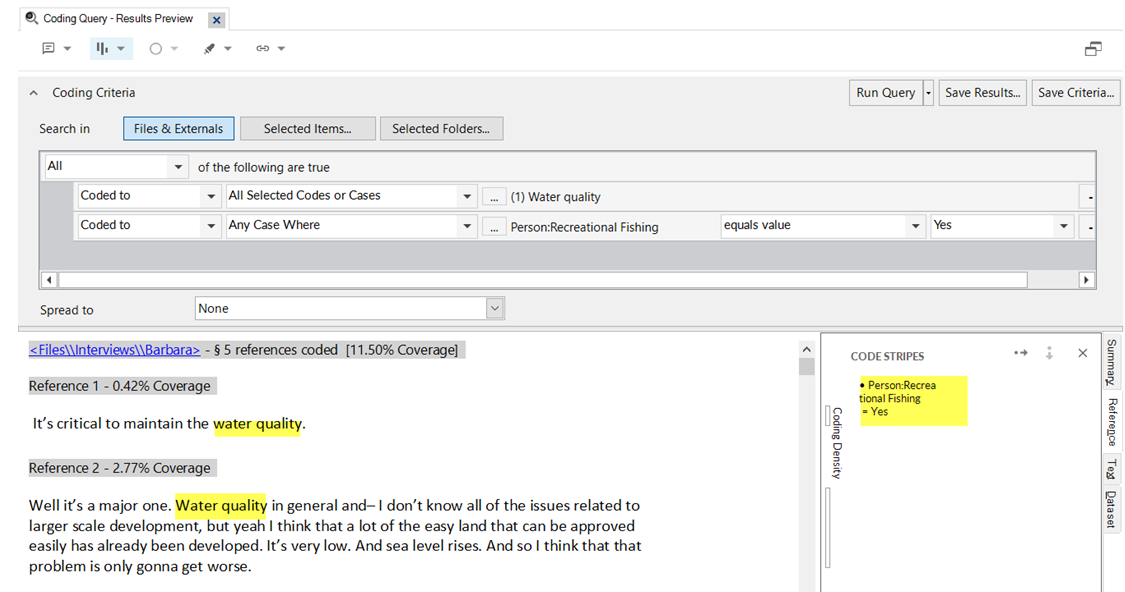Click the code stripes down-arrow icon
The width and height of the screenshot is (1125, 592).
tap(1049, 353)
